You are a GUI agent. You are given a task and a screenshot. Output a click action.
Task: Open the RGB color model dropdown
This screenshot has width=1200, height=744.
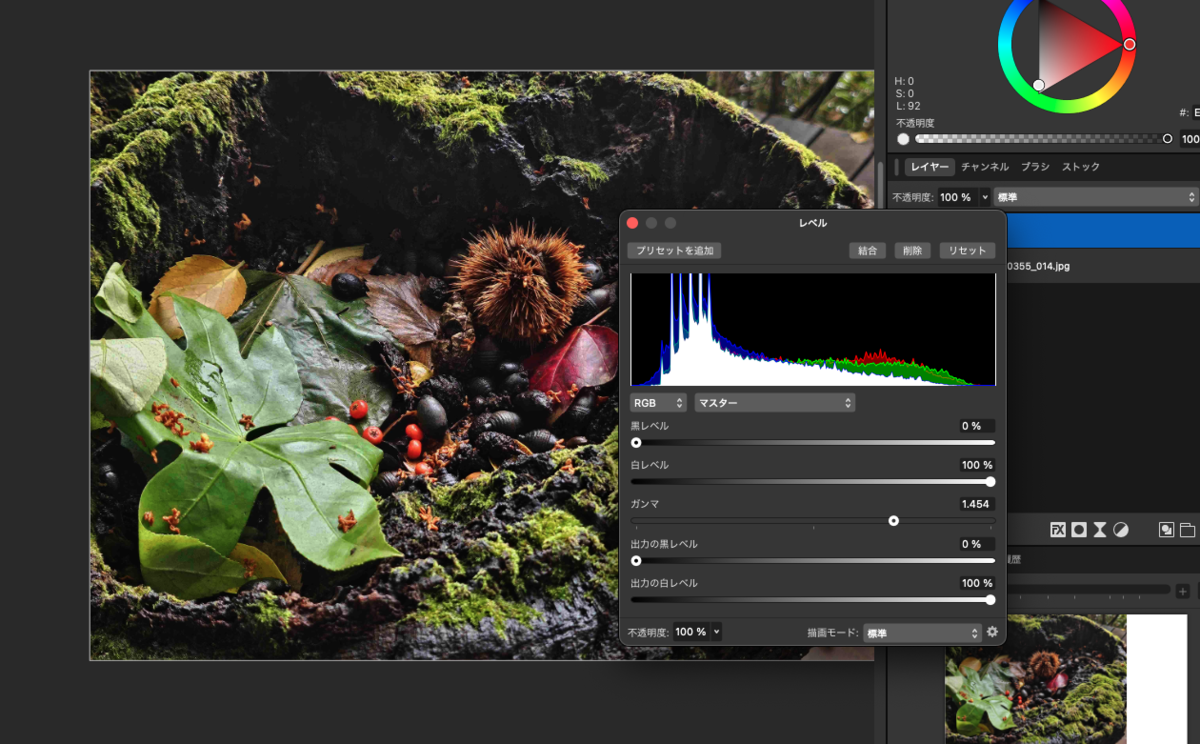click(658, 403)
